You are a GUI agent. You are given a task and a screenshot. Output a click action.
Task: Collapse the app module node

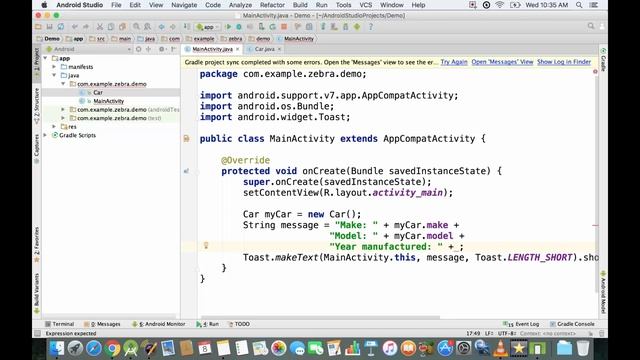tap(45, 58)
